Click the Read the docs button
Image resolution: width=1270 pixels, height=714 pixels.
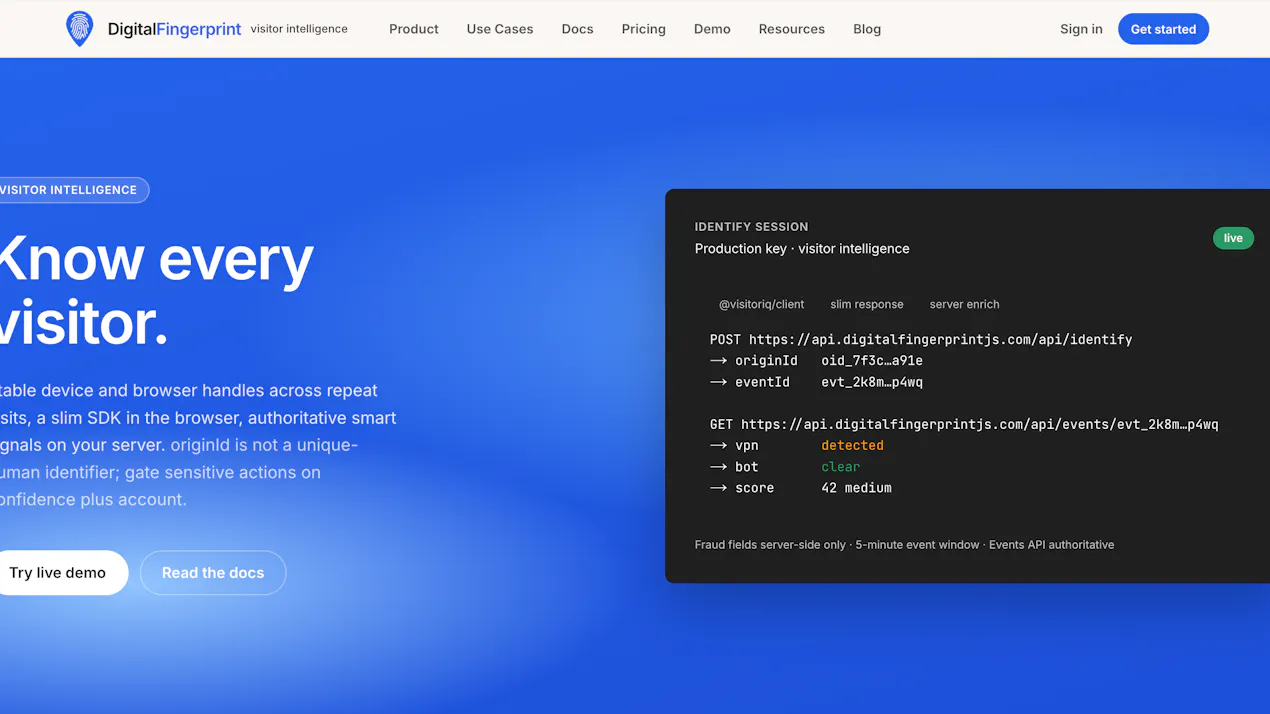213,573
